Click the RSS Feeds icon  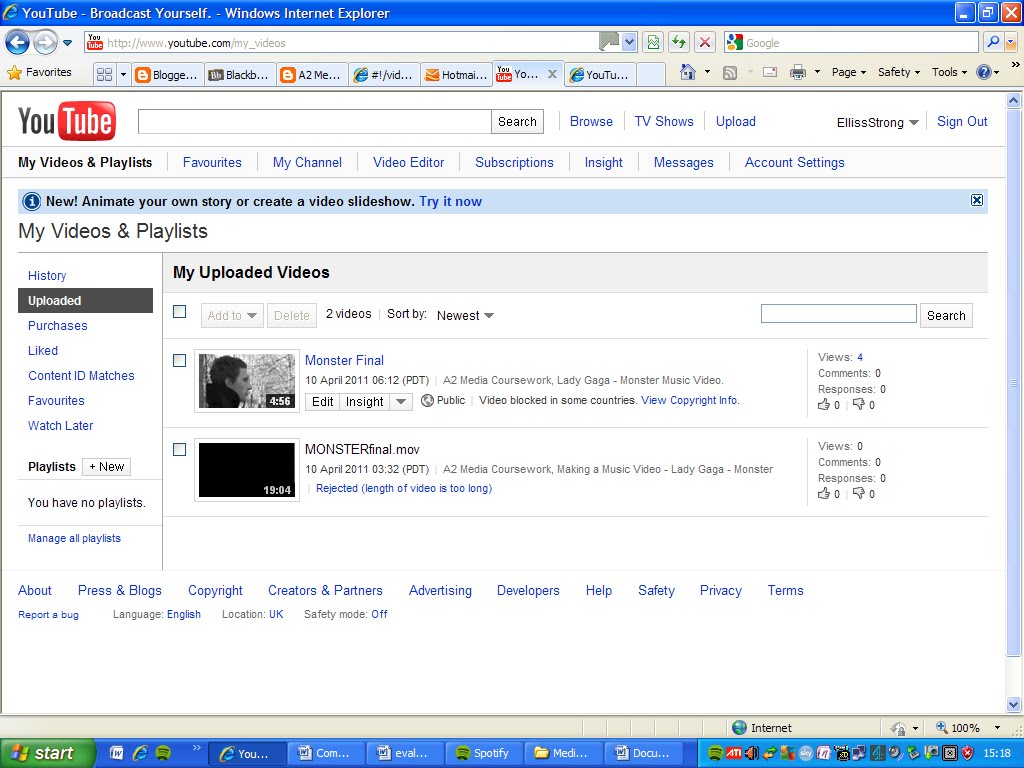(730, 72)
